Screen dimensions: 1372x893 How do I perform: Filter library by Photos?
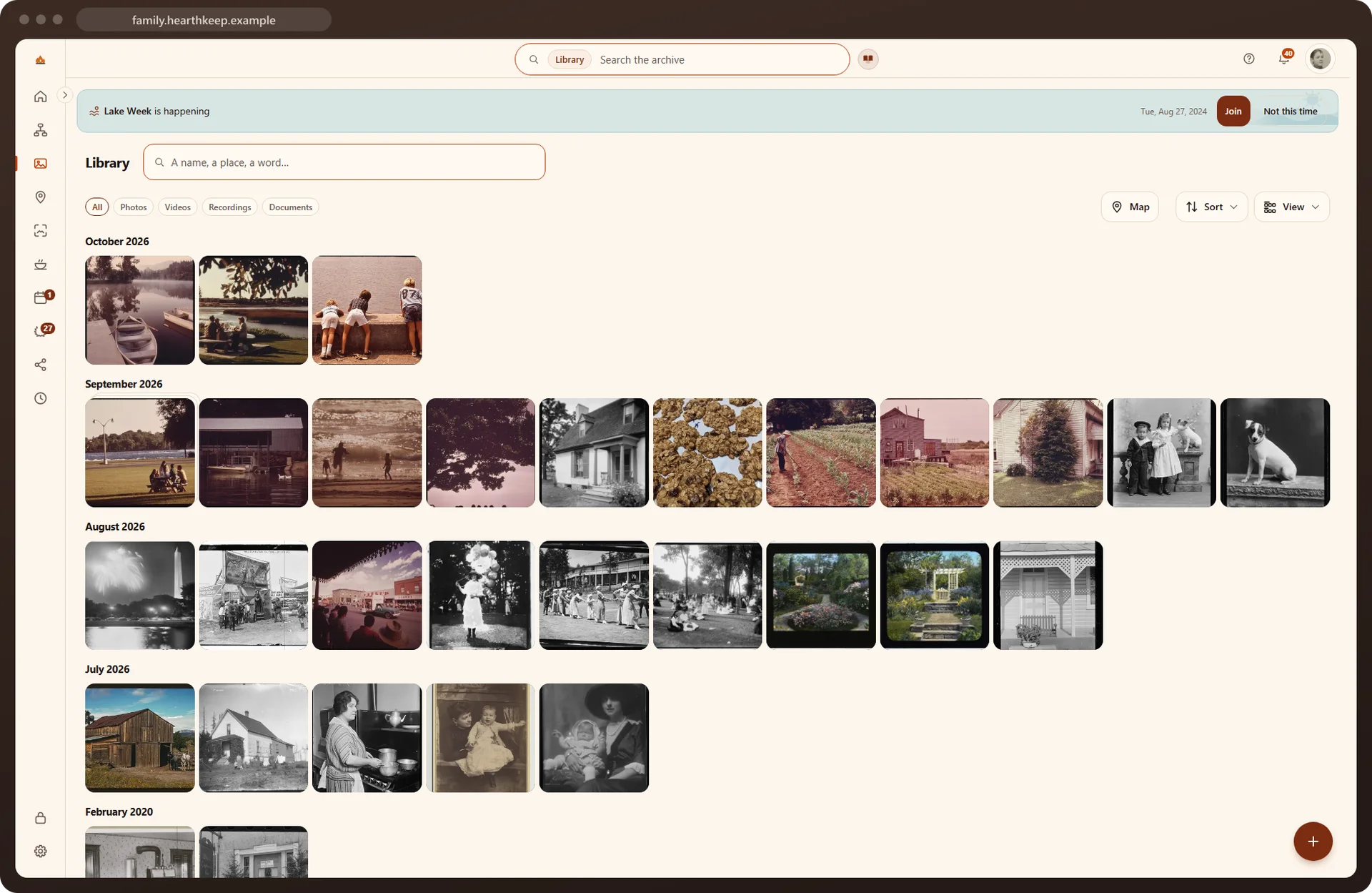pos(134,207)
